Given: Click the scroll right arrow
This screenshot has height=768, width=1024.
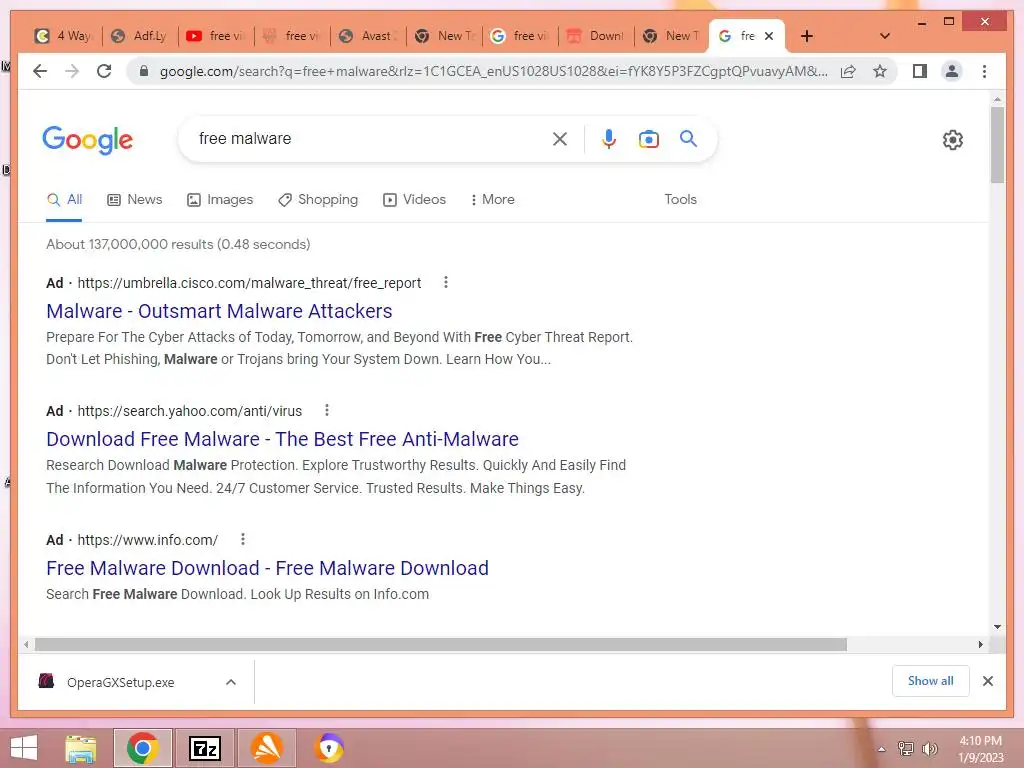Looking at the screenshot, I should [x=980, y=645].
